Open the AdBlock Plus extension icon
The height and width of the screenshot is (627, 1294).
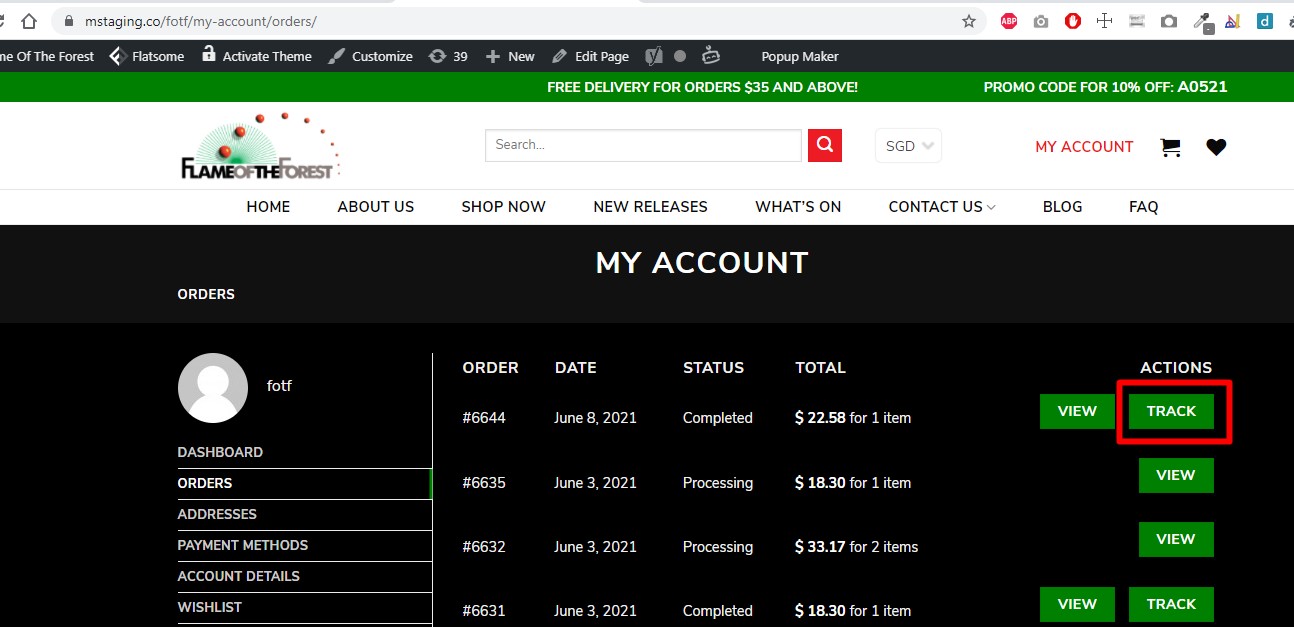pyautogui.click(x=1009, y=21)
